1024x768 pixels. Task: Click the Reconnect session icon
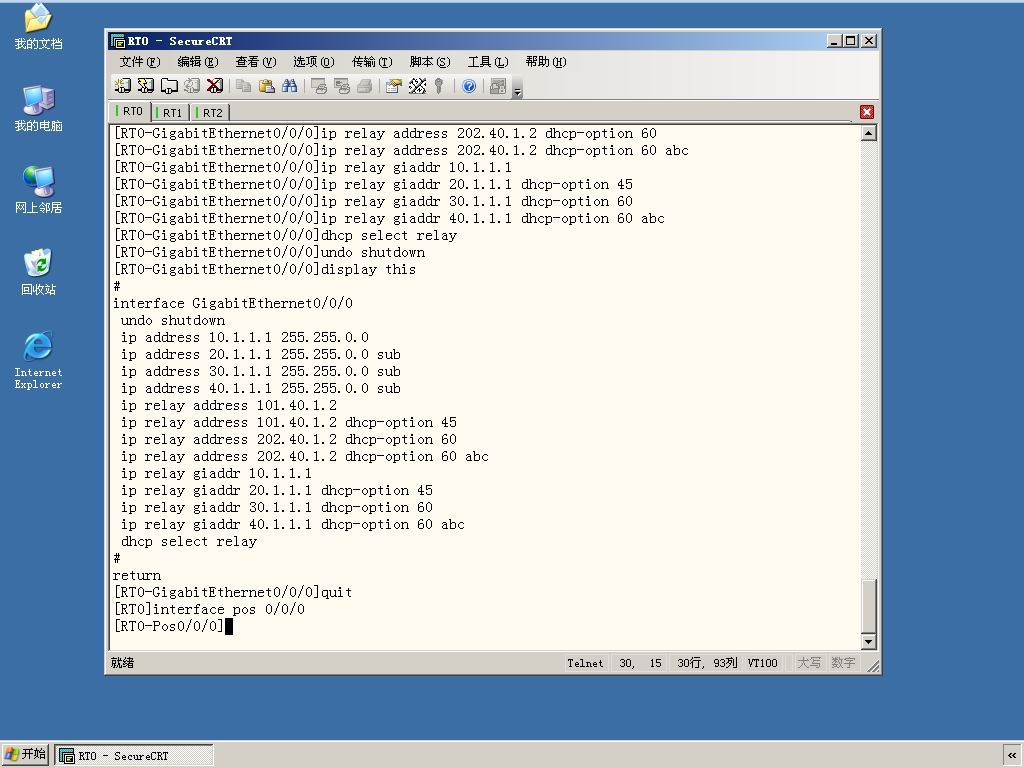pyautogui.click(x=192, y=86)
